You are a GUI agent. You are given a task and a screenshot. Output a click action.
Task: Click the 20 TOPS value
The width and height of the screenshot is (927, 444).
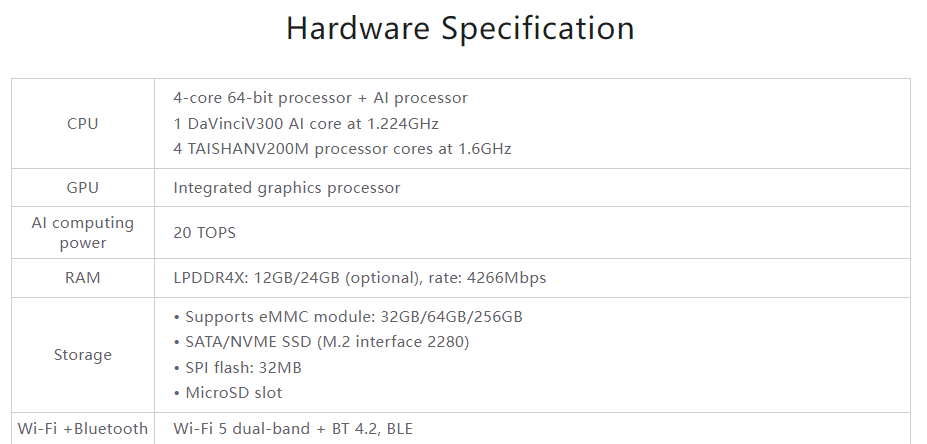pos(205,233)
